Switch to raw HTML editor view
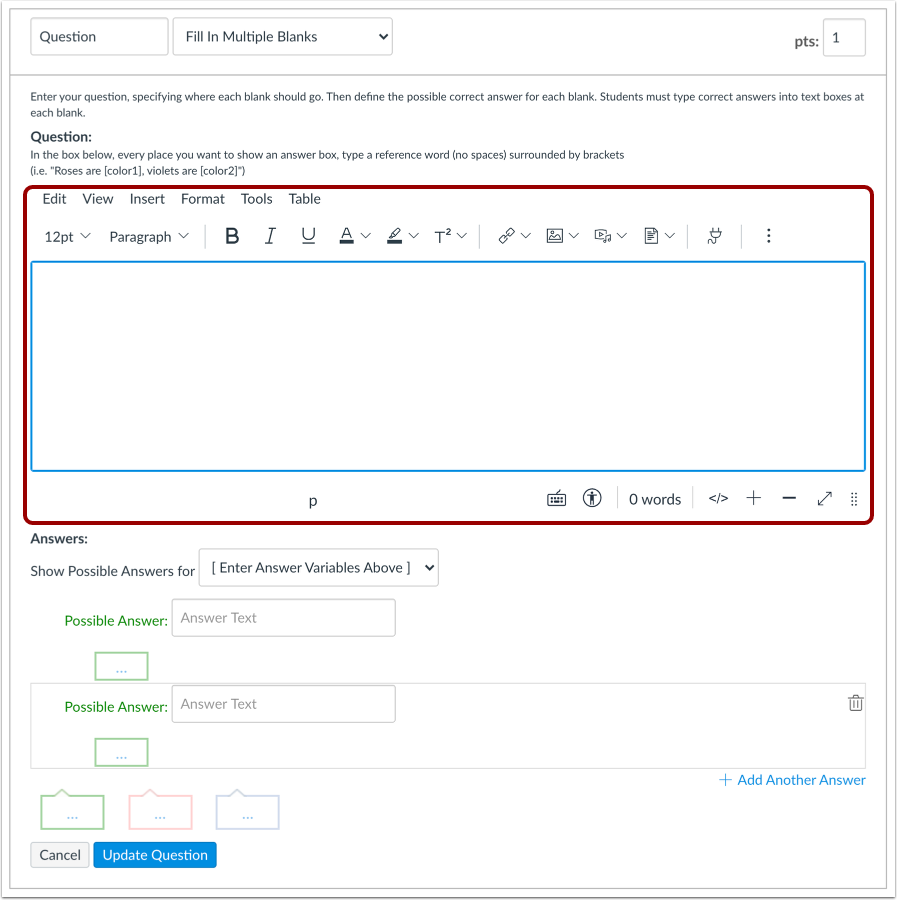Viewport: 897px width, 900px height. click(717, 498)
